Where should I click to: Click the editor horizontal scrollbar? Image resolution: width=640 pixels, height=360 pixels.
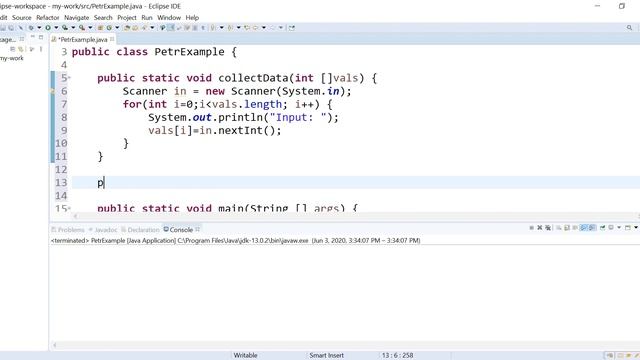pyautogui.click(x=356, y=216)
